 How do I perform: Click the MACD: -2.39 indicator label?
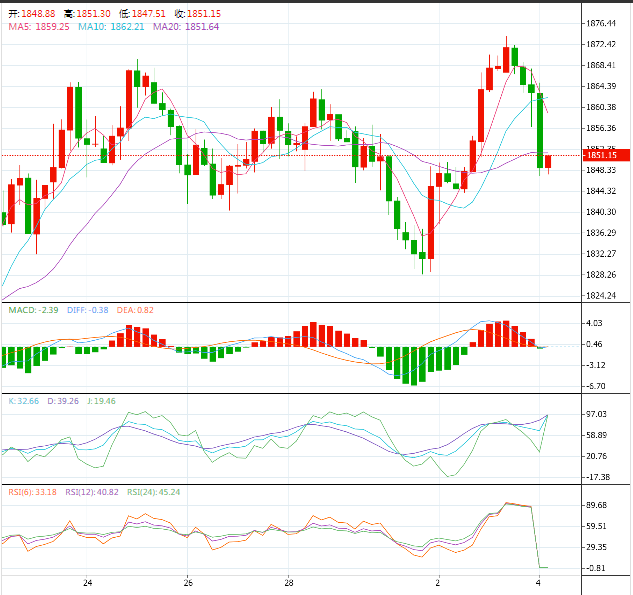[x=34, y=310]
